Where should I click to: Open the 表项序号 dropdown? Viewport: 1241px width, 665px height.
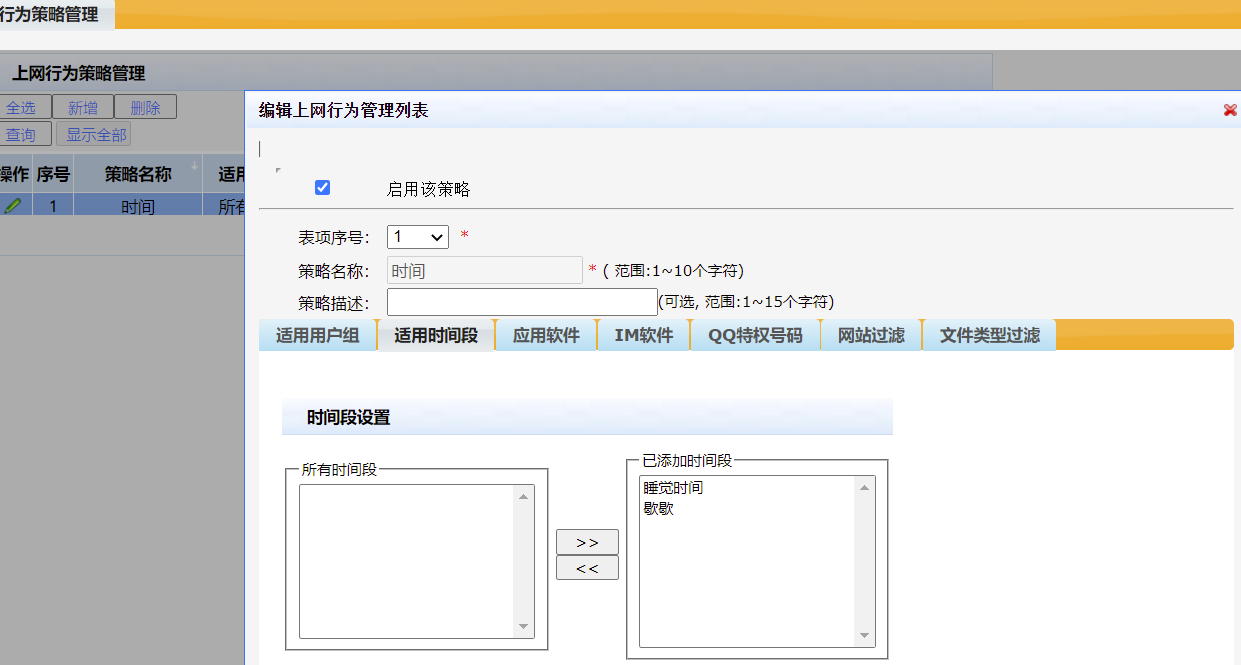418,237
